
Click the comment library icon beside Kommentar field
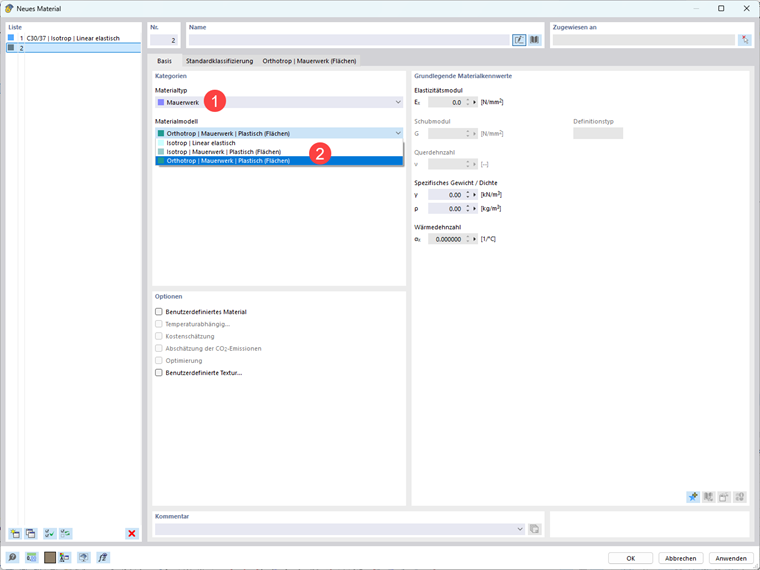pyautogui.click(x=534, y=529)
